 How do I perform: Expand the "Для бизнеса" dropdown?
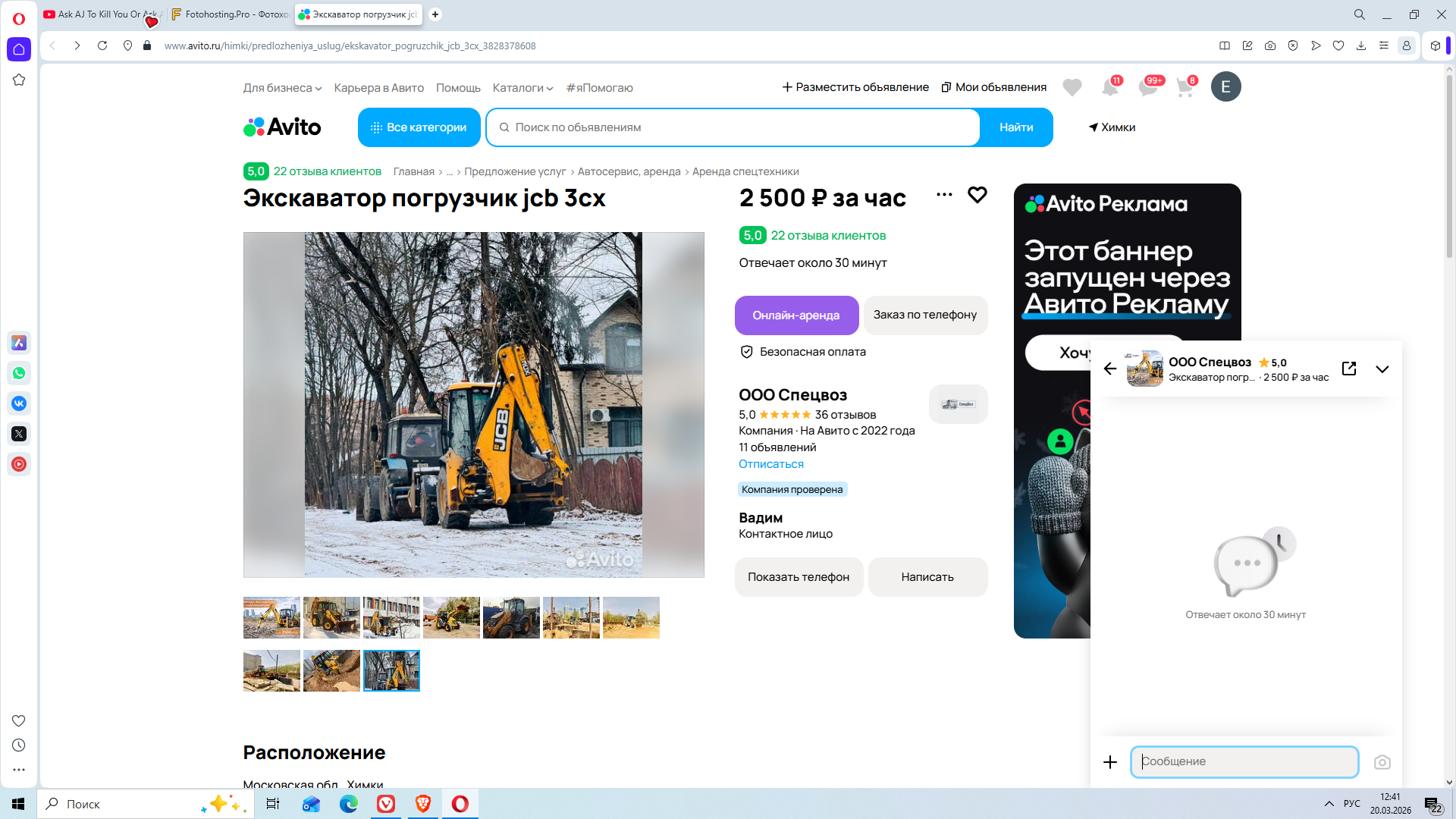[282, 88]
